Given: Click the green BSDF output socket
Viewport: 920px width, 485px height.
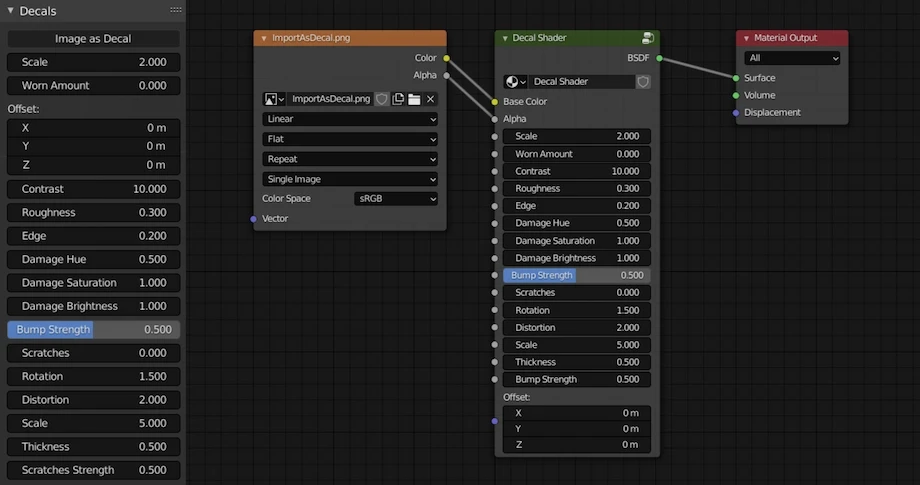Looking at the screenshot, I should (659, 58).
